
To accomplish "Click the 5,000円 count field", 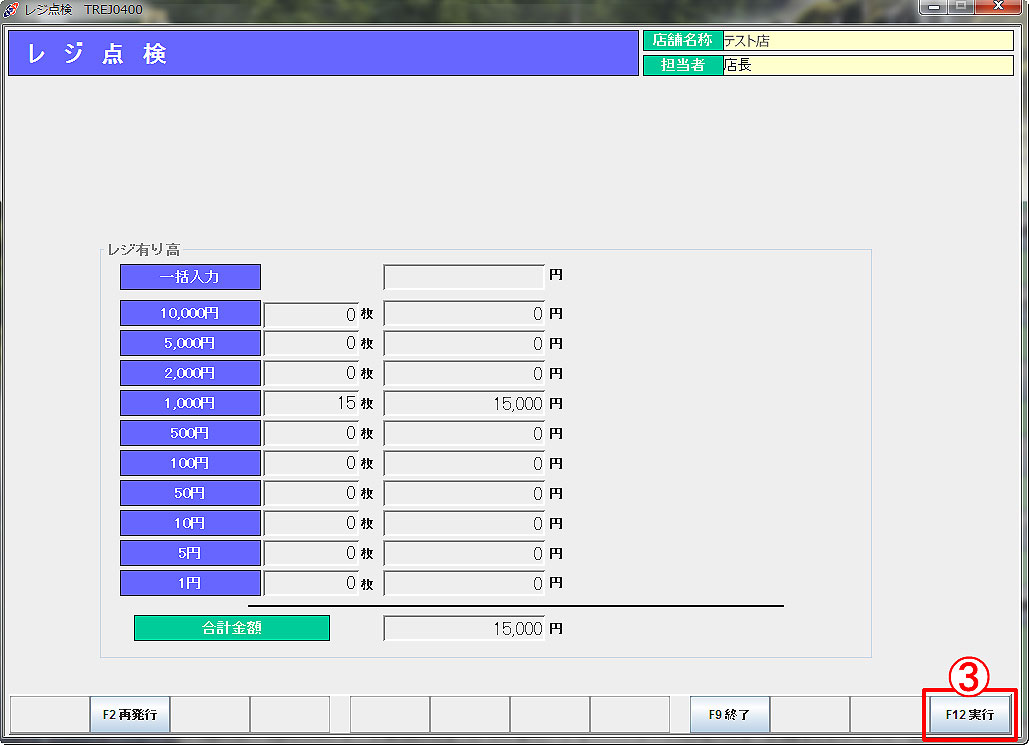I will (311, 343).
